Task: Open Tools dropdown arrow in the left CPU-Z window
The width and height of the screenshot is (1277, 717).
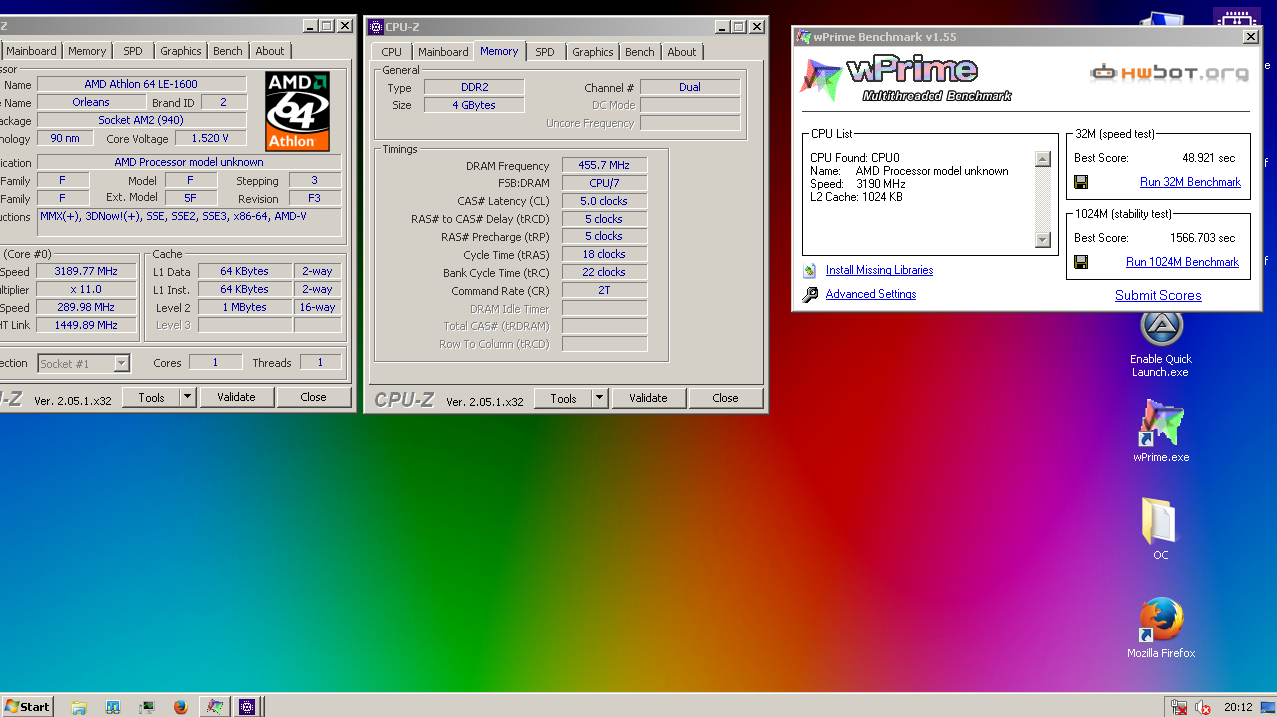Action: 187,397
